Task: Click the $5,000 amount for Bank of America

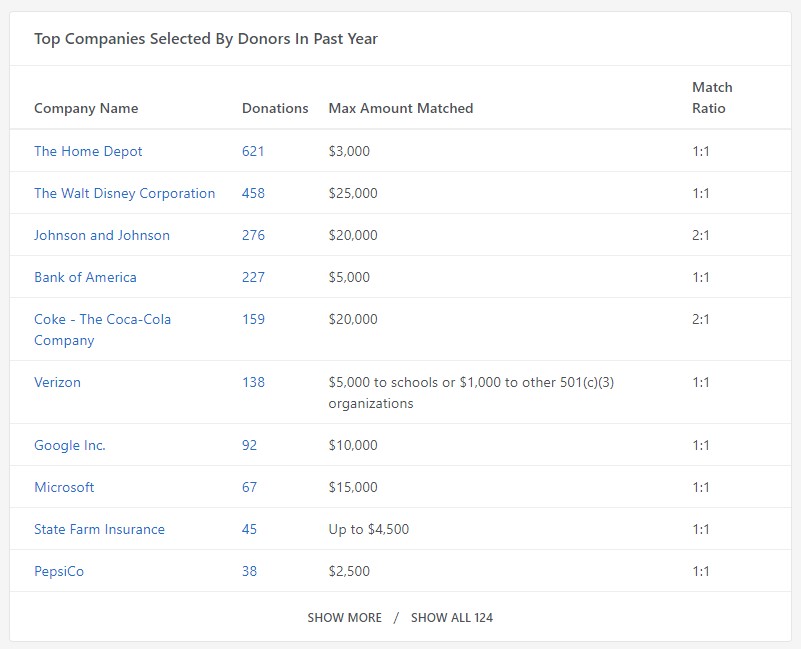Action: coord(349,277)
